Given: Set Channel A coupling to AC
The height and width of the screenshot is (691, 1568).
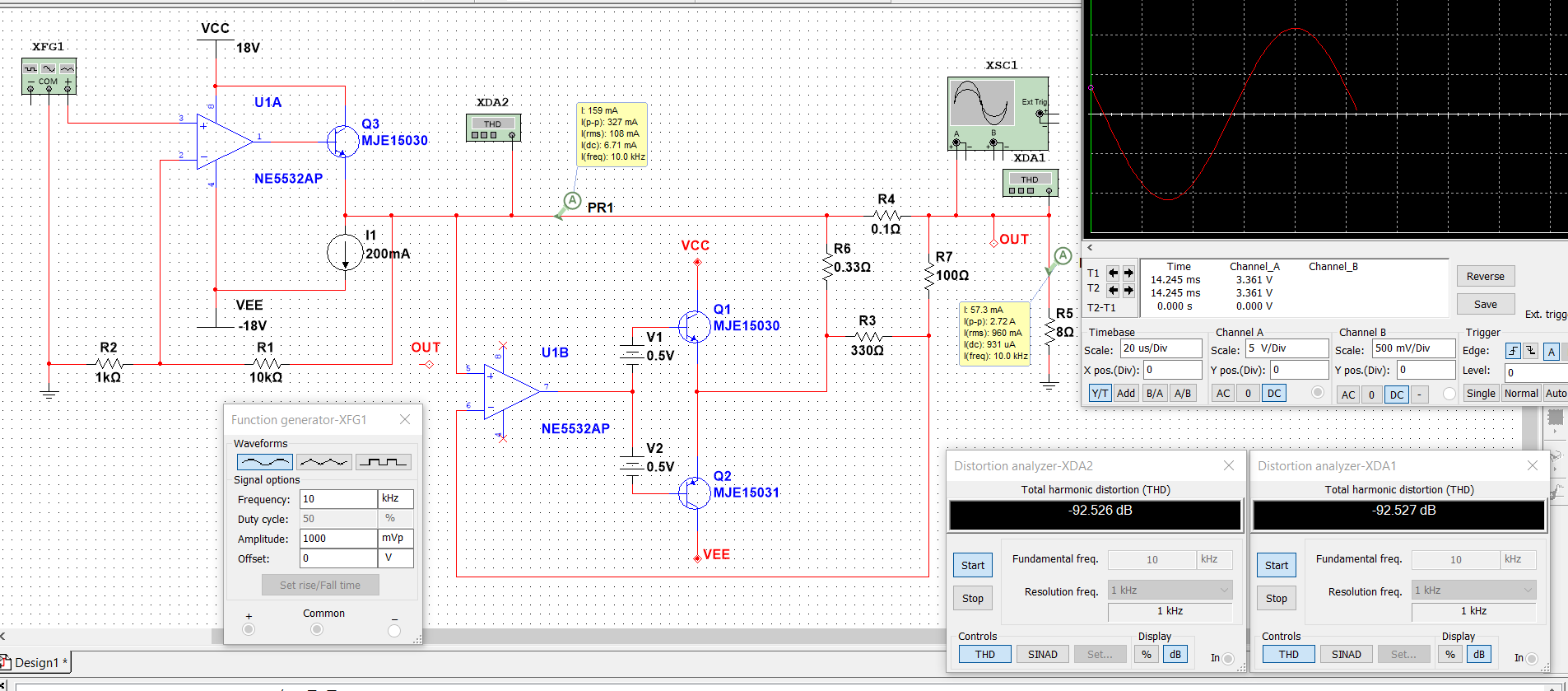Looking at the screenshot, I should pyautogui.click(x=1223, y=393).
